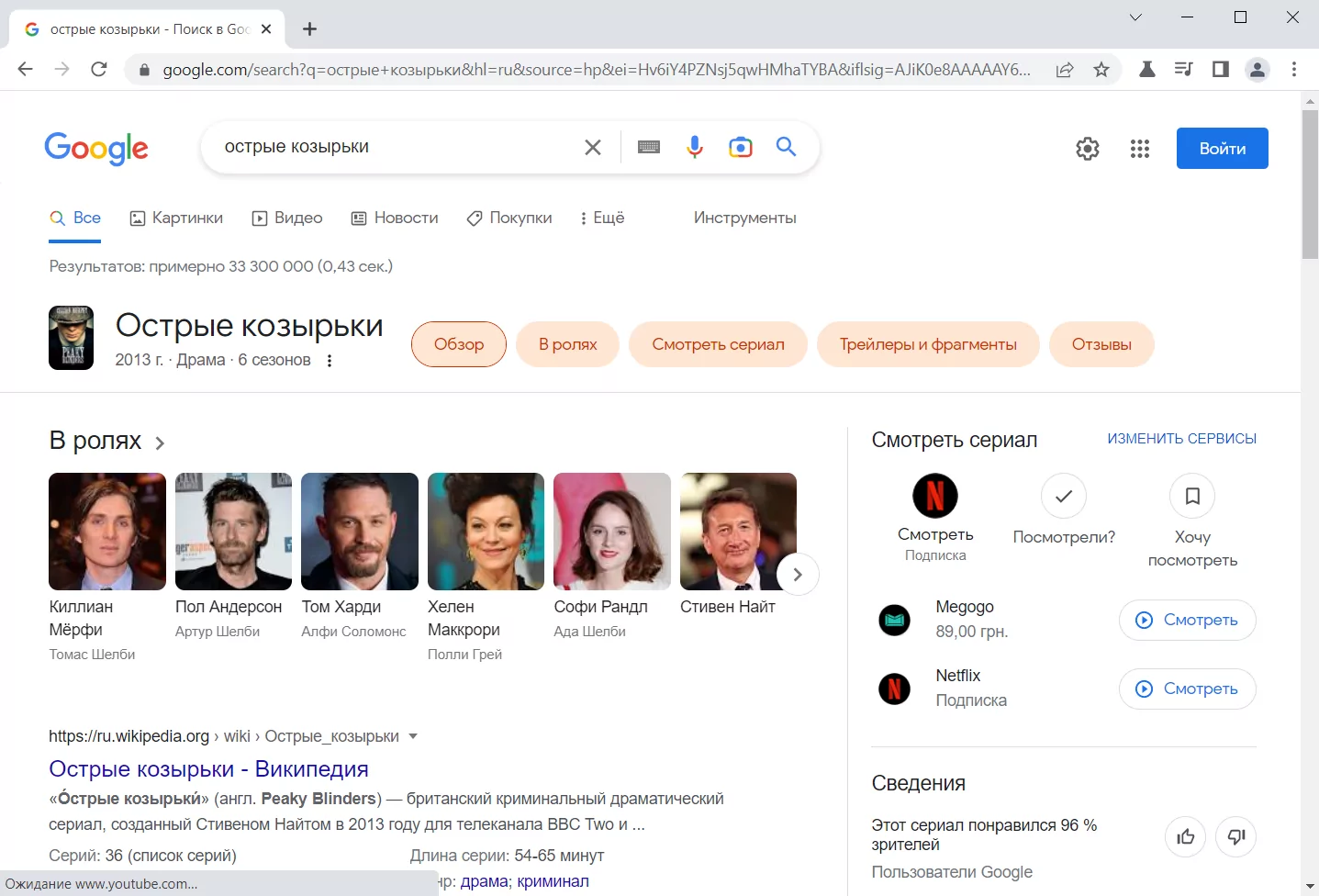Click the thumbs up like icon
1319x896 pixels.
[1186, 836]
